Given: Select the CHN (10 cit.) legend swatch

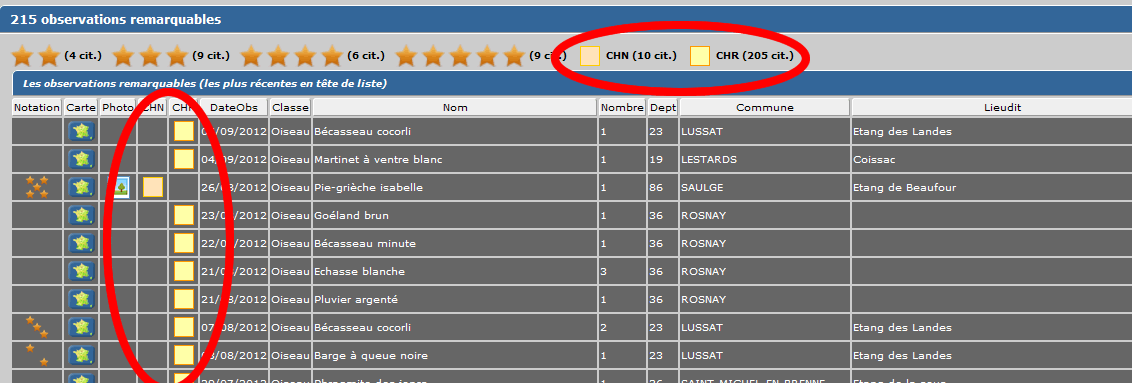Looking at the screenshot, I should point(591,56).
